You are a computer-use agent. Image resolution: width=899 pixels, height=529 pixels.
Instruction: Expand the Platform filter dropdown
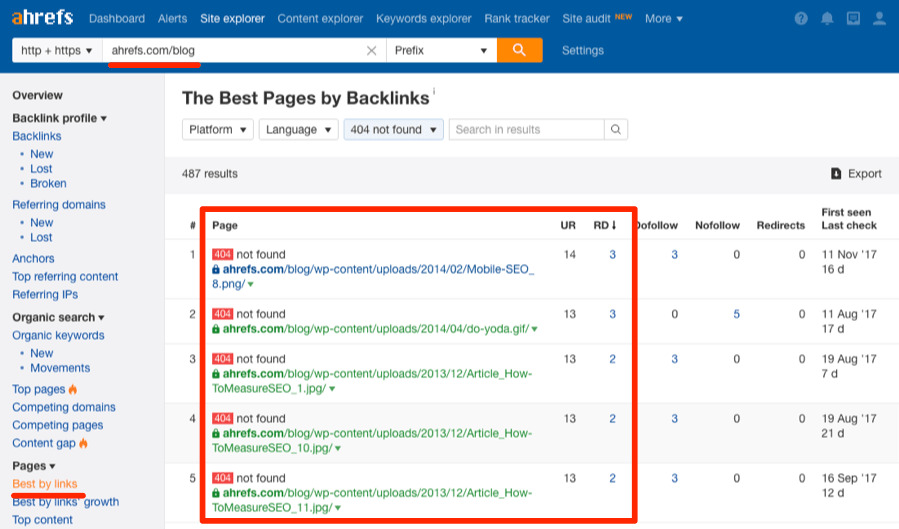218,129
